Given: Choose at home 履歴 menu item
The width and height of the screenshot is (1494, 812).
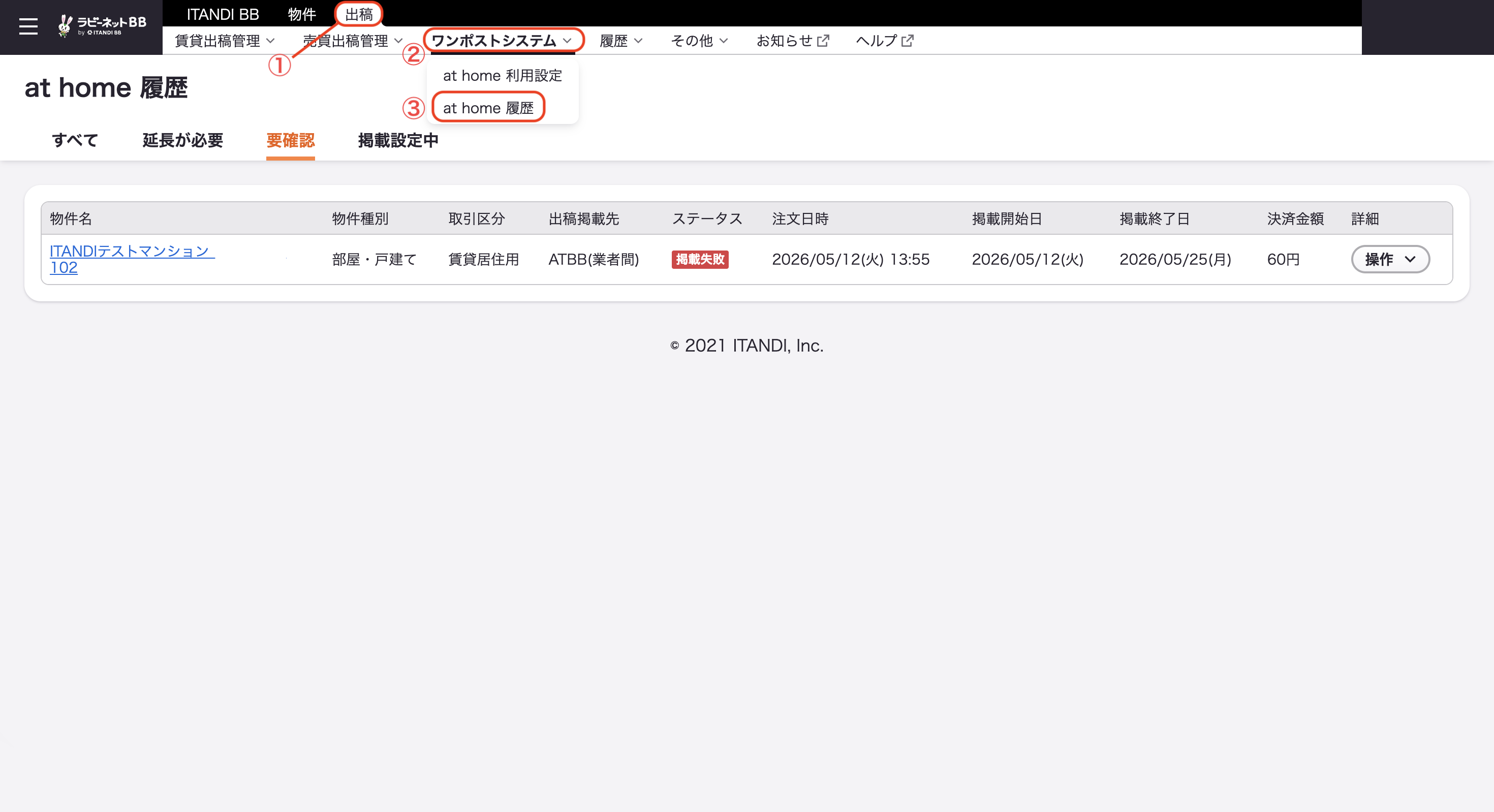Looking at the screenshot, I should pos(488,108).
